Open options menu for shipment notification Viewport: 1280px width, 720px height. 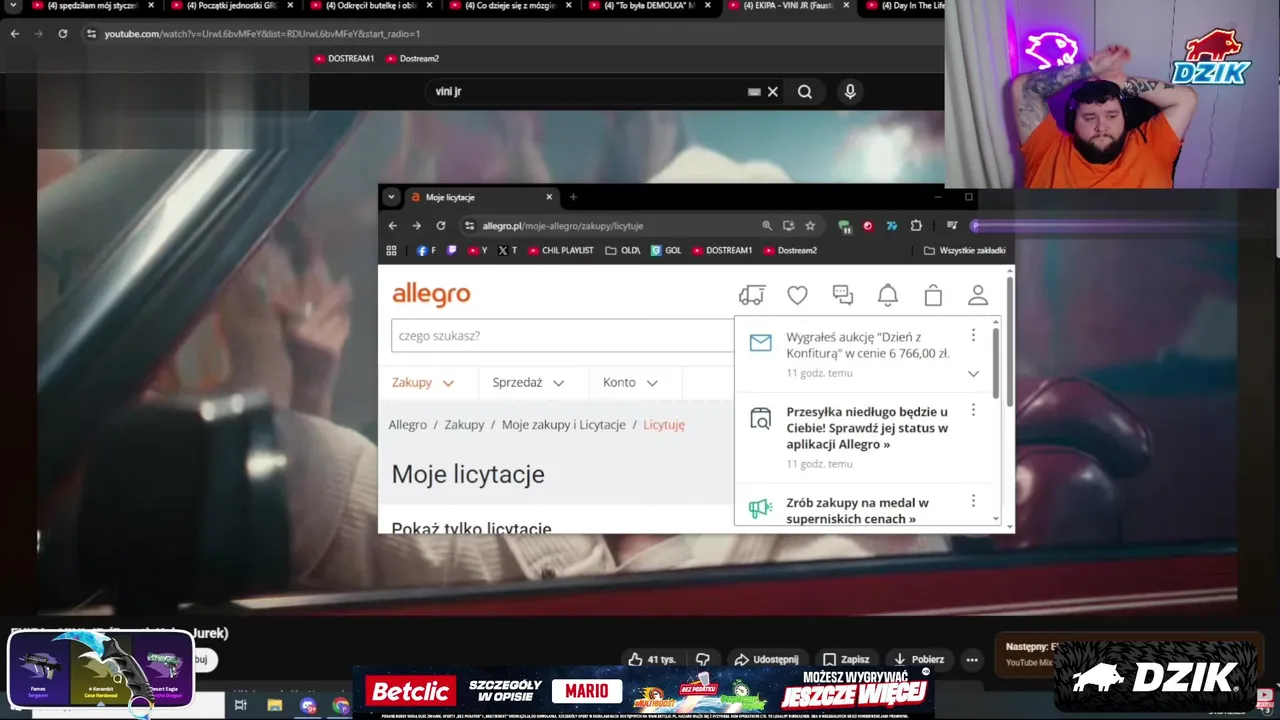[x=973, y=411]
